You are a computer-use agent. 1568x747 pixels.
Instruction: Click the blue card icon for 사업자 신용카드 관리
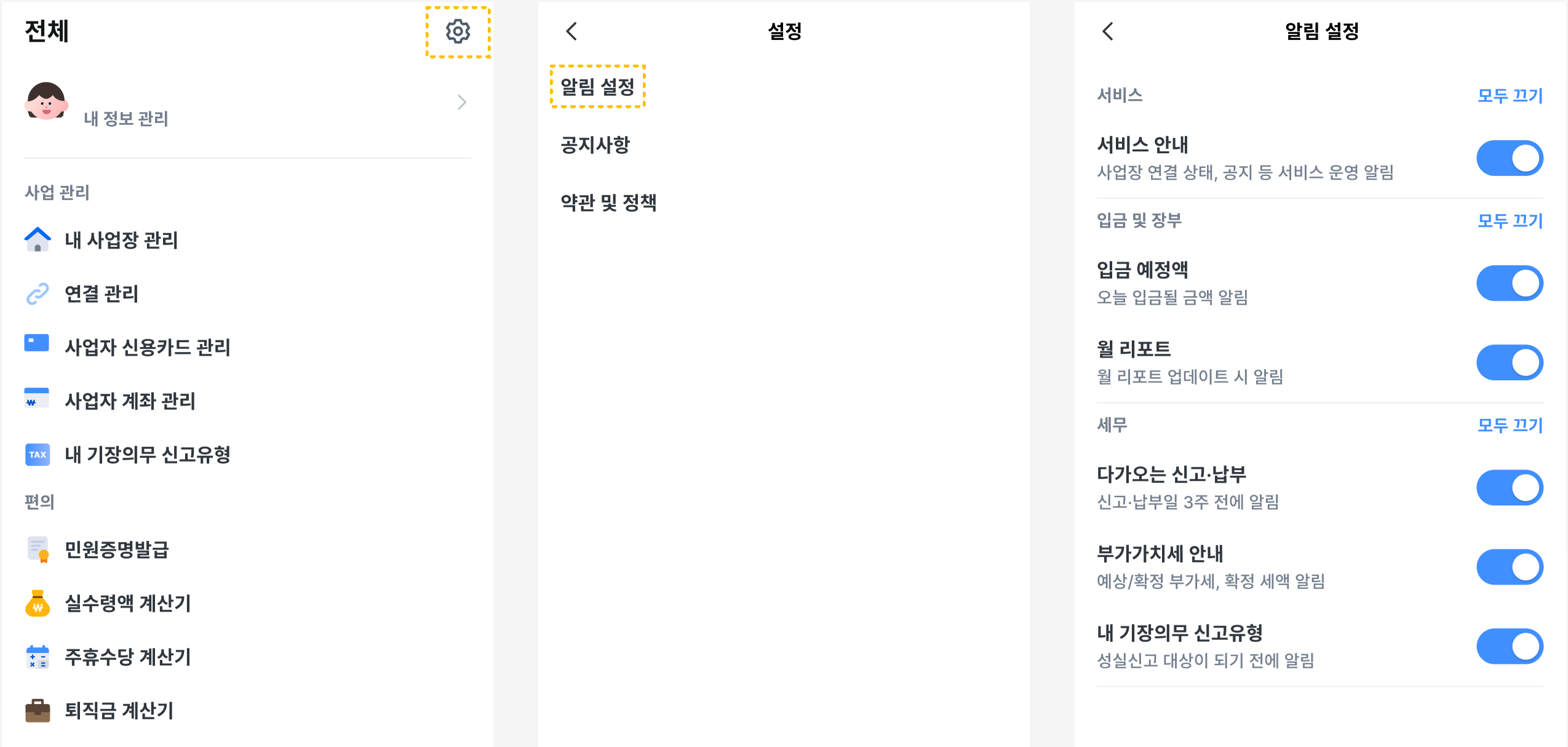(x=37, y=343)
